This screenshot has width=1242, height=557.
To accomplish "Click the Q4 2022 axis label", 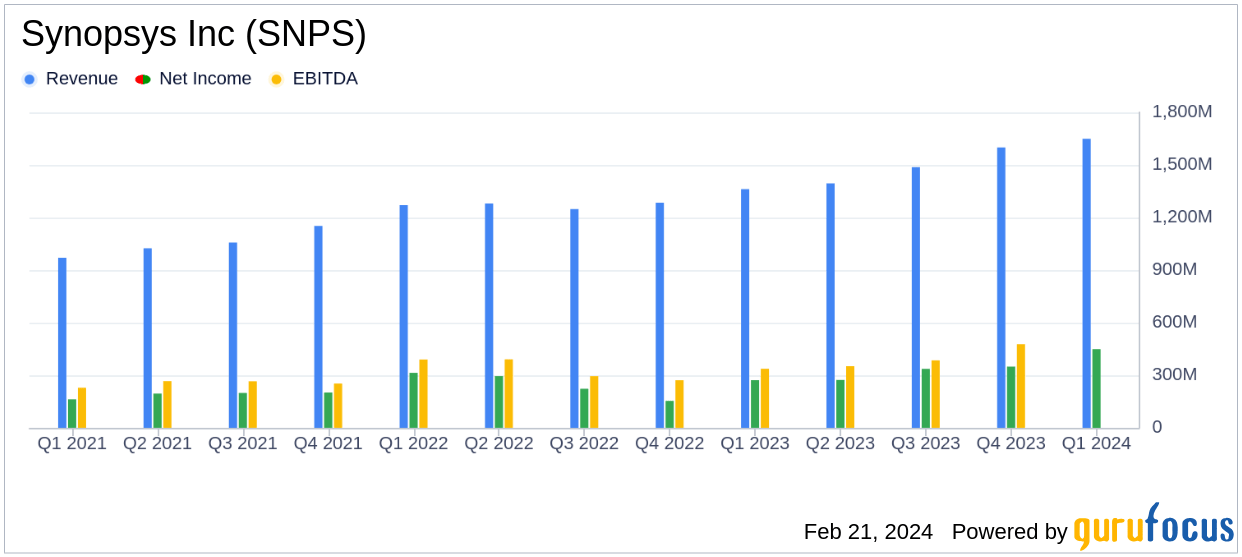I will [x=669, y=443].
